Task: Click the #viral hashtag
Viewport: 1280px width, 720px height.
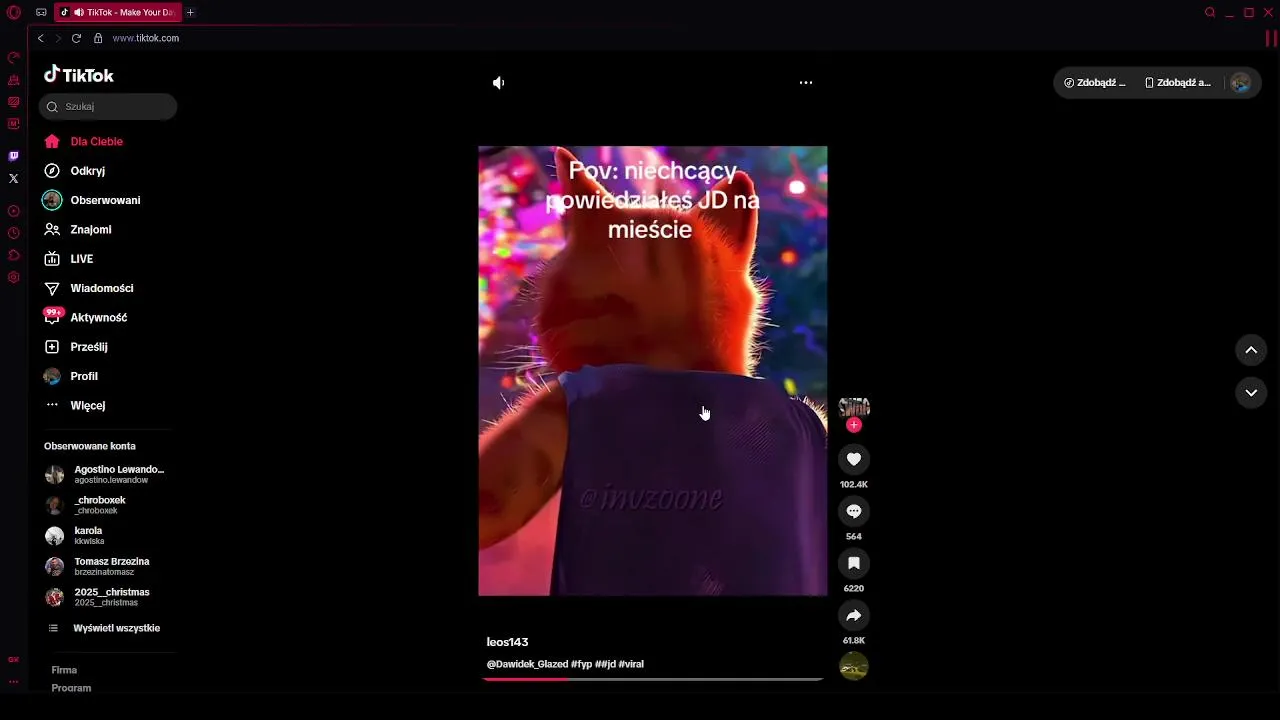Action: [631, 664]
